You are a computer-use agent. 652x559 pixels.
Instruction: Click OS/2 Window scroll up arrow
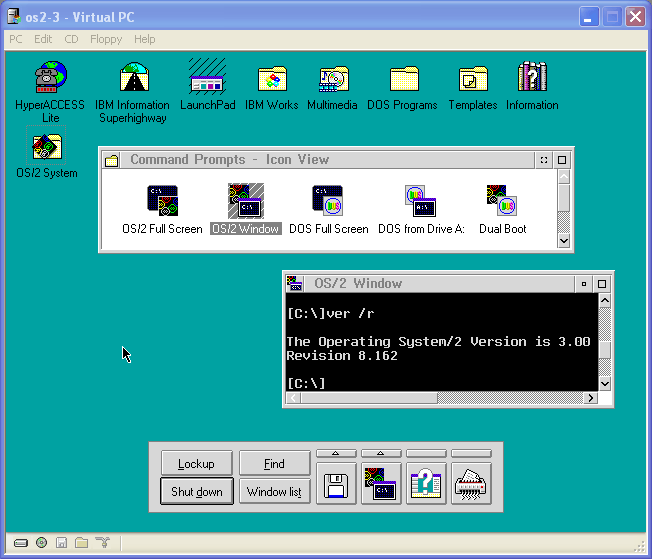tap(605, 300)
